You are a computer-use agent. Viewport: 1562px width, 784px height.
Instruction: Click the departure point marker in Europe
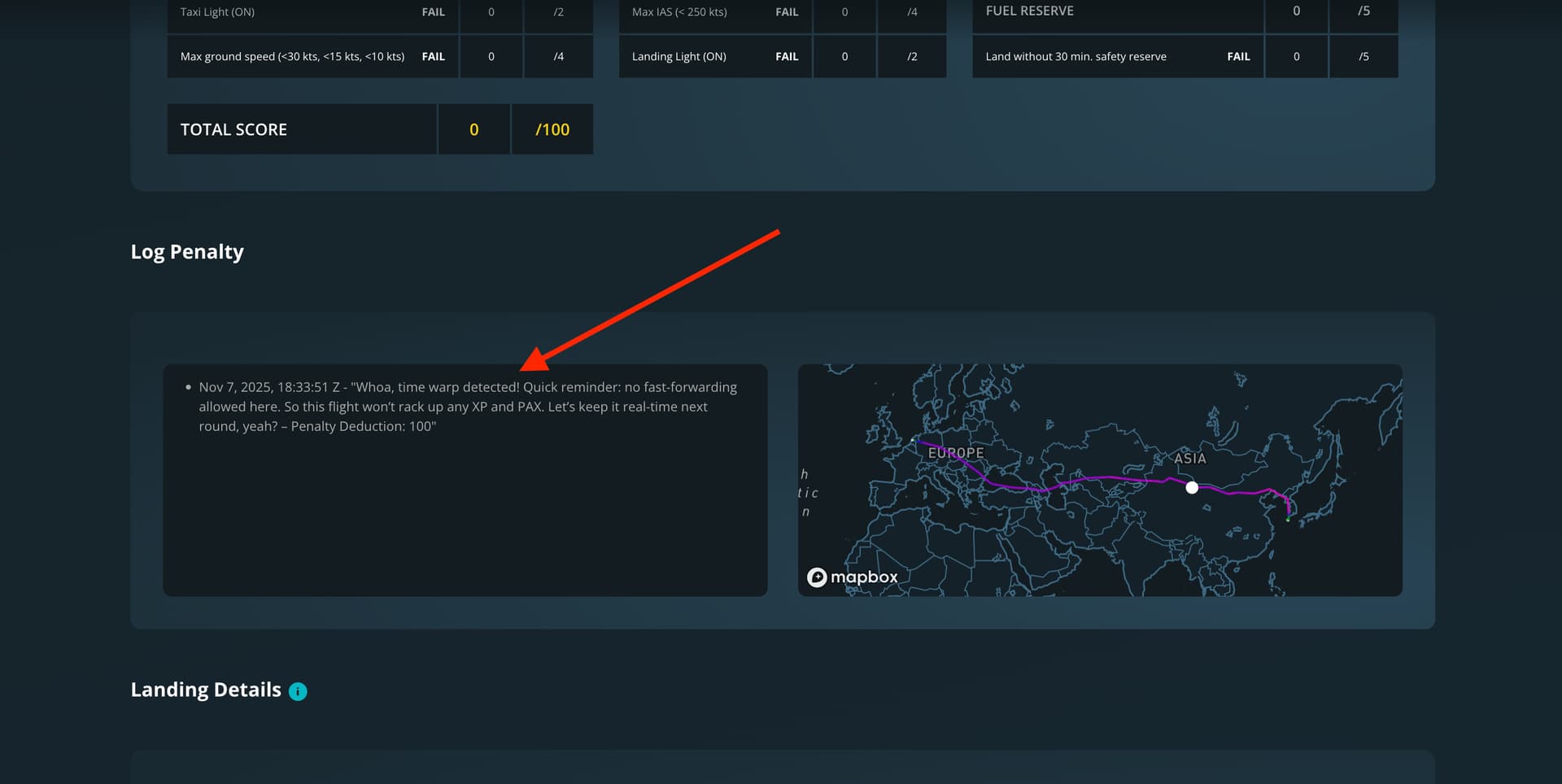(x=915, y=441)
